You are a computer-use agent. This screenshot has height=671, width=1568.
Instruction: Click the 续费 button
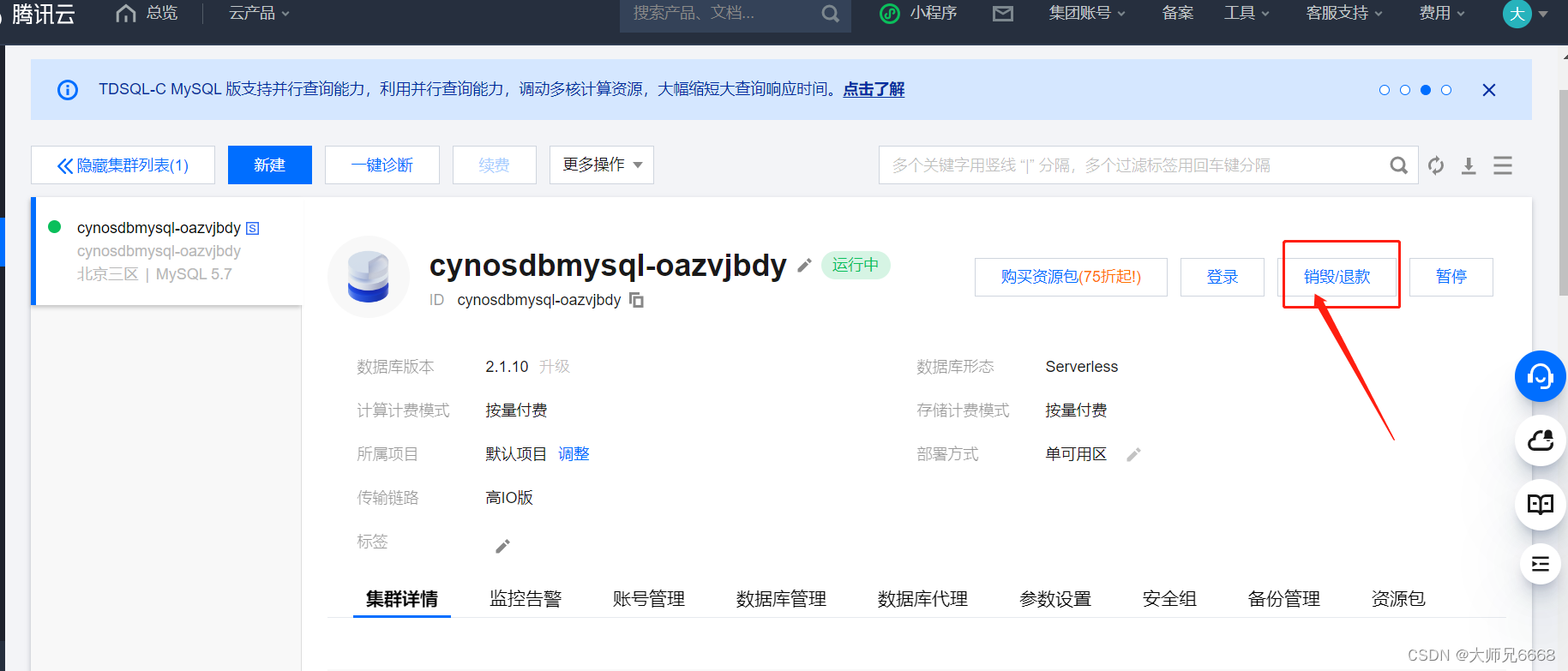pyautogui.click(x=495, y=165)
